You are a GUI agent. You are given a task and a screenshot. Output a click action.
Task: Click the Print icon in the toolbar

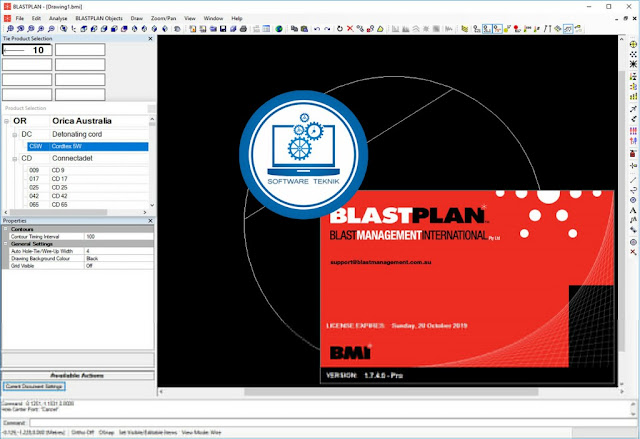(x=243, y=29)
